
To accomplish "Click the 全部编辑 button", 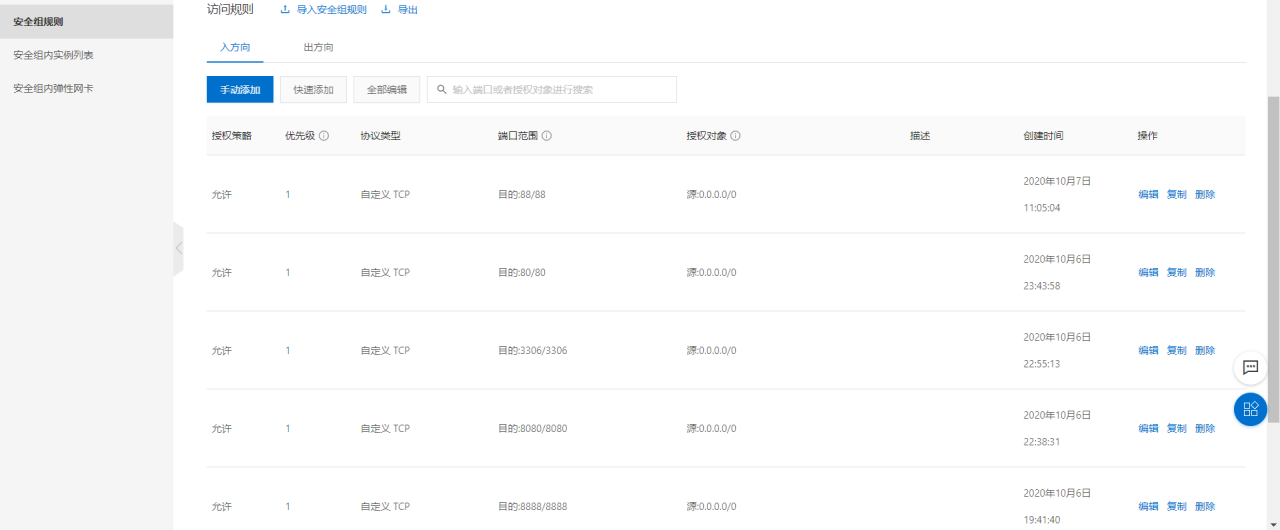I will 387,89.
